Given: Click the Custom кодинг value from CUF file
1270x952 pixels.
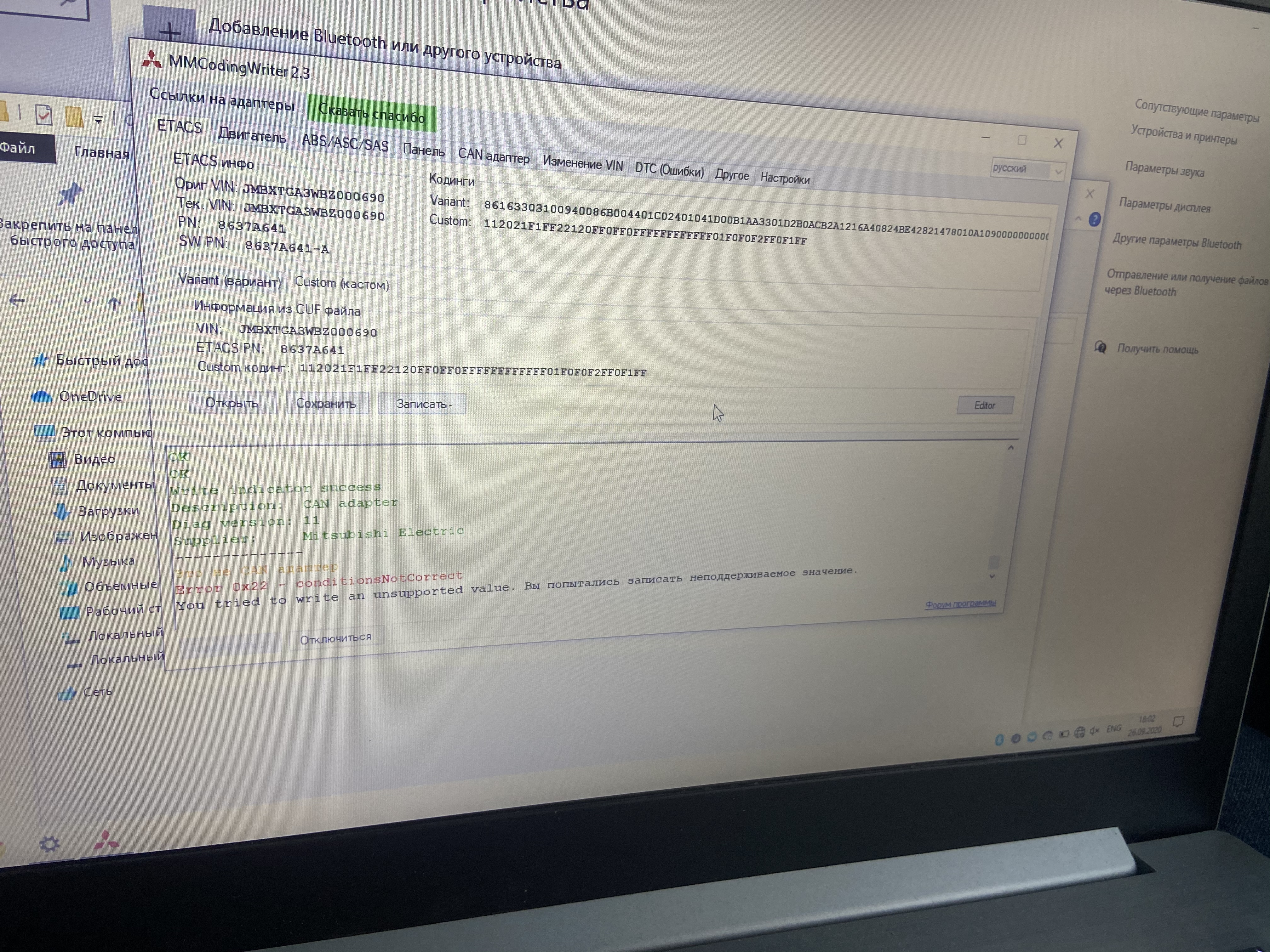Looking at the screenshot, I should [x=473, y=370].
